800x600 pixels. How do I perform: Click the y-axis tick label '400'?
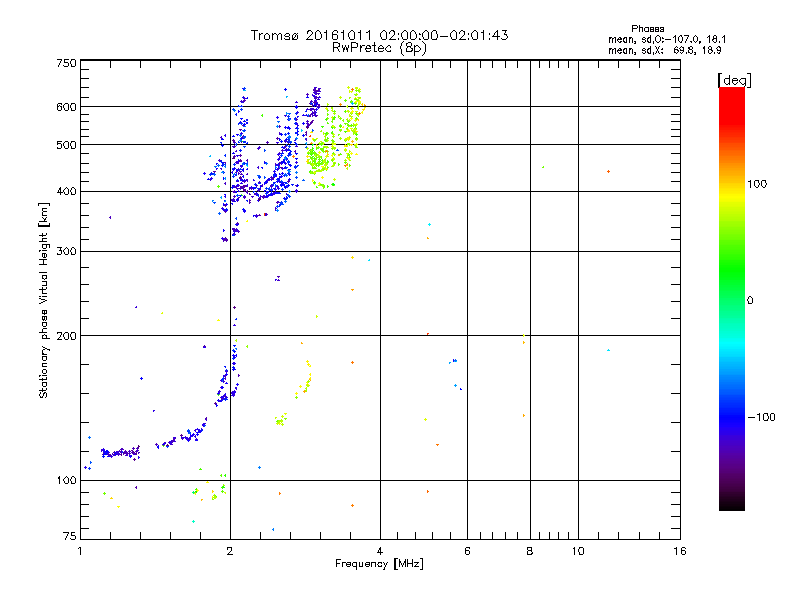[66, 192]
